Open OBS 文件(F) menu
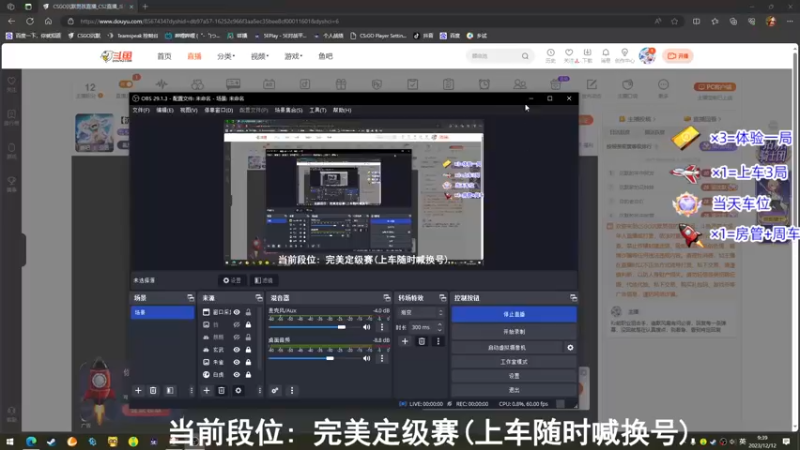This screenshot has height=450, width=800. click(141, 110)
